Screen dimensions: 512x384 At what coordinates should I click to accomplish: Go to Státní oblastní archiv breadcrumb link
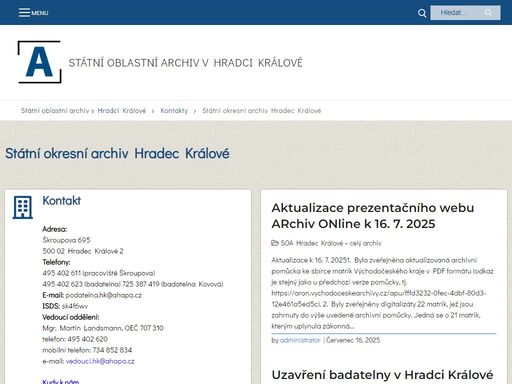pyautogui.click(x=83, y=110)
